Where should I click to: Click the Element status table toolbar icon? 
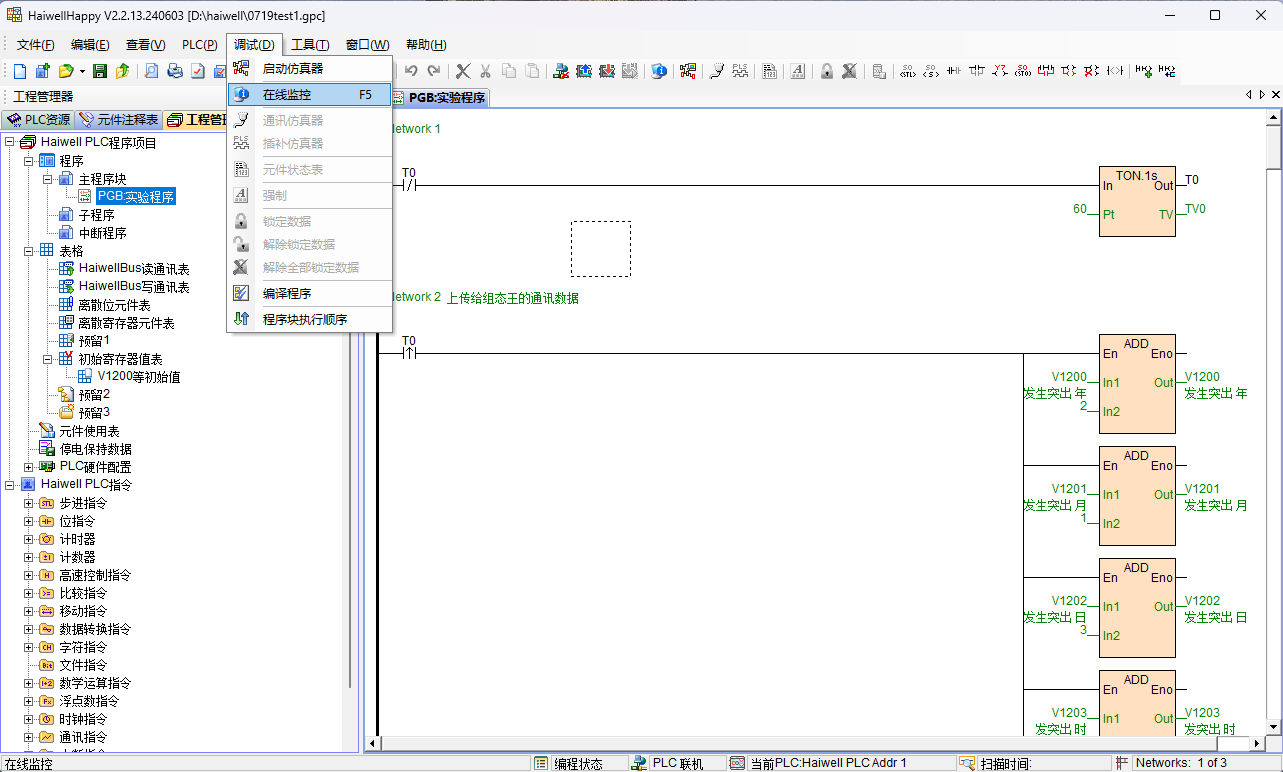click(770, 71)
